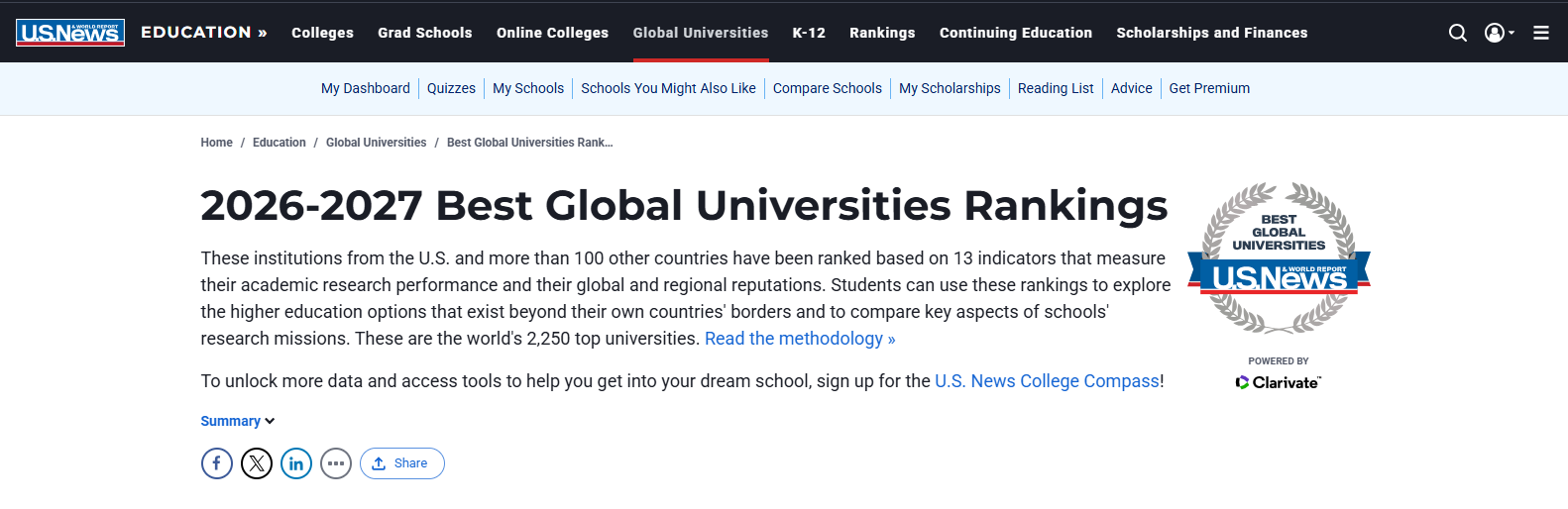The width and height of the screenshot is (1568, 509).
Task: Open the Grad Schools nav item
Action: pos(425,33)
